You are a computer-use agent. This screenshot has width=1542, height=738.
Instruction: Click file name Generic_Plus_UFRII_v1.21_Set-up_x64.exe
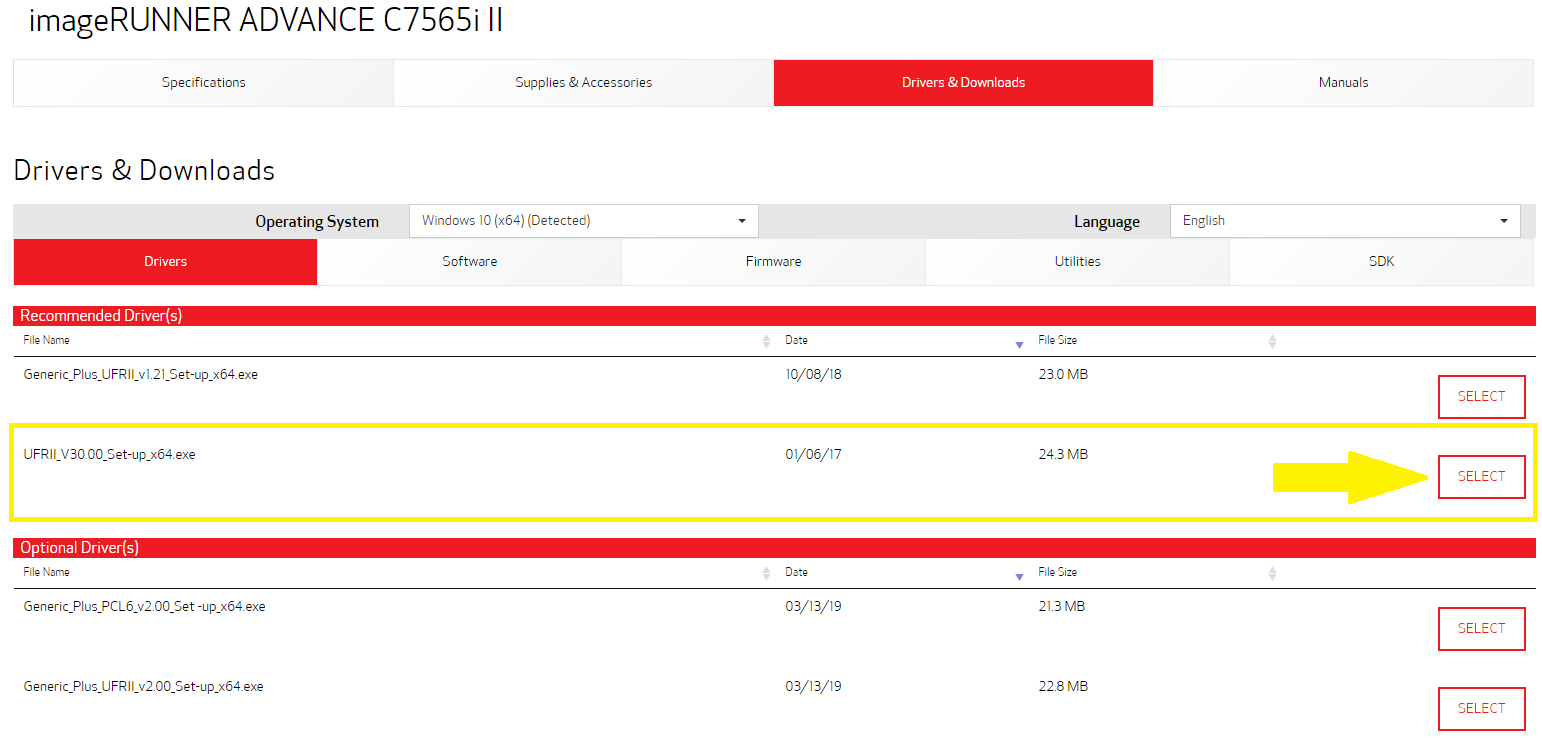[140, 375]
